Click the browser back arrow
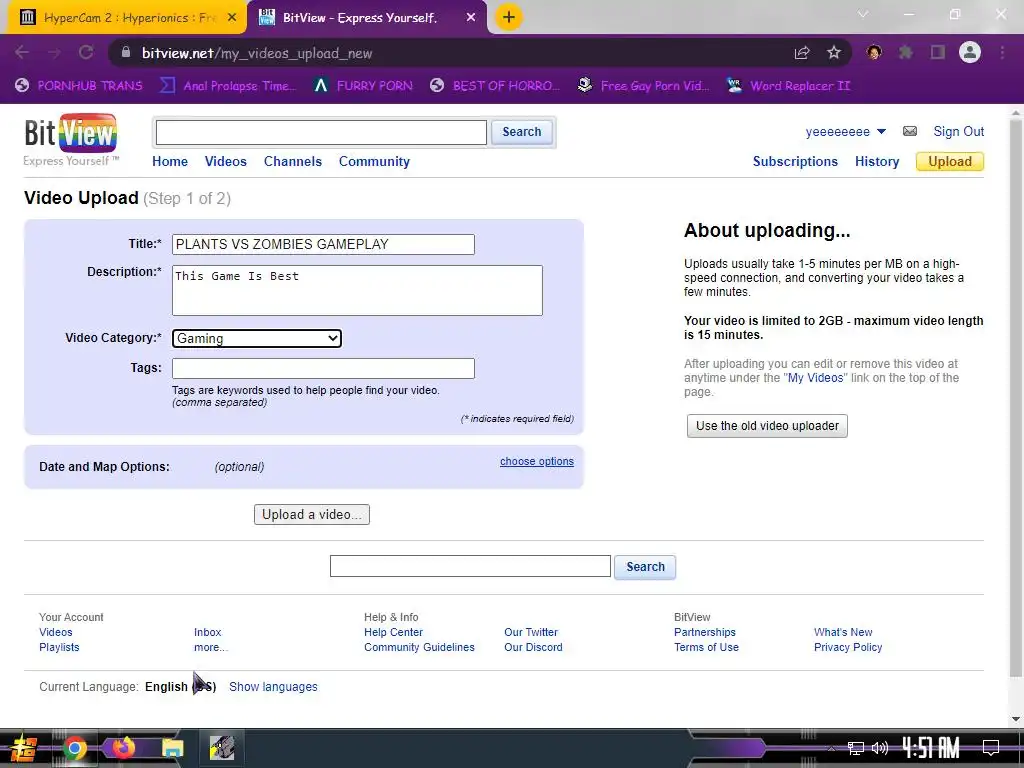The image size is (1024, 768). 22,53
